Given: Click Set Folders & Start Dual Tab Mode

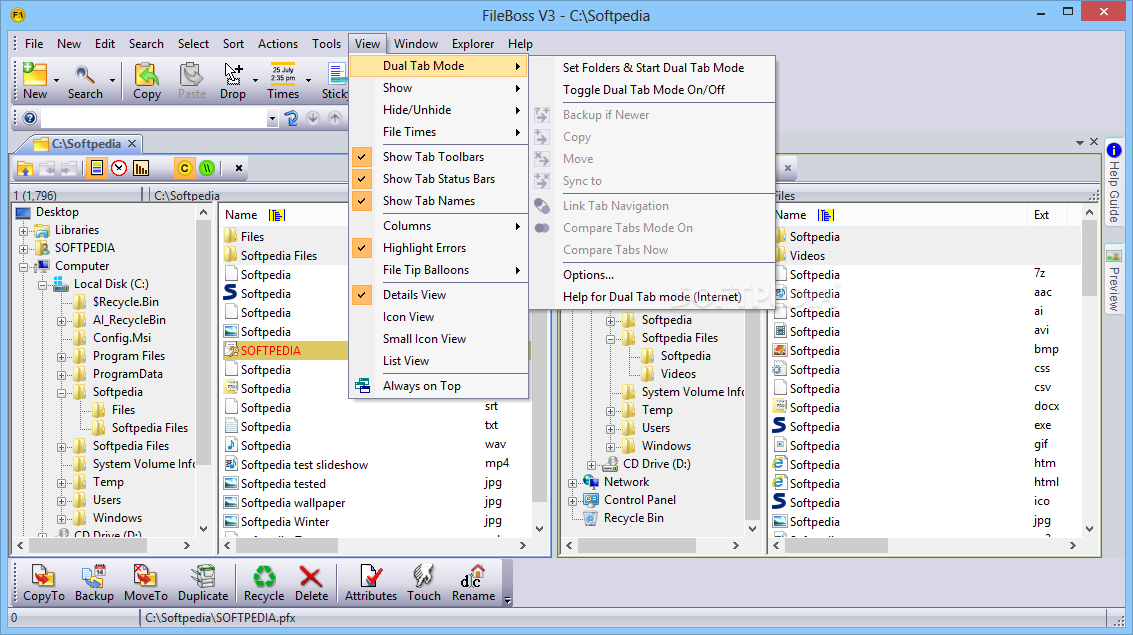Looking at the screenshot, I should (x=653, y=68).
